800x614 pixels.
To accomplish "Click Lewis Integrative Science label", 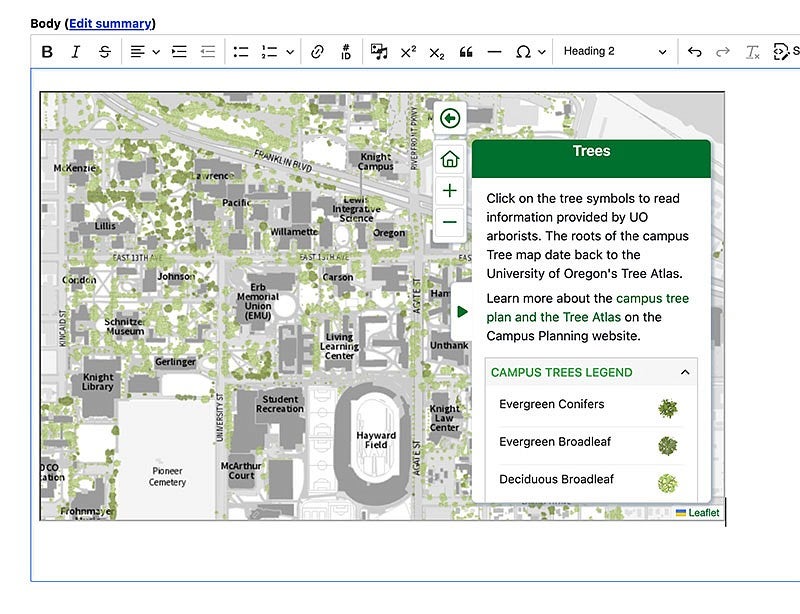I will (356, 209).
